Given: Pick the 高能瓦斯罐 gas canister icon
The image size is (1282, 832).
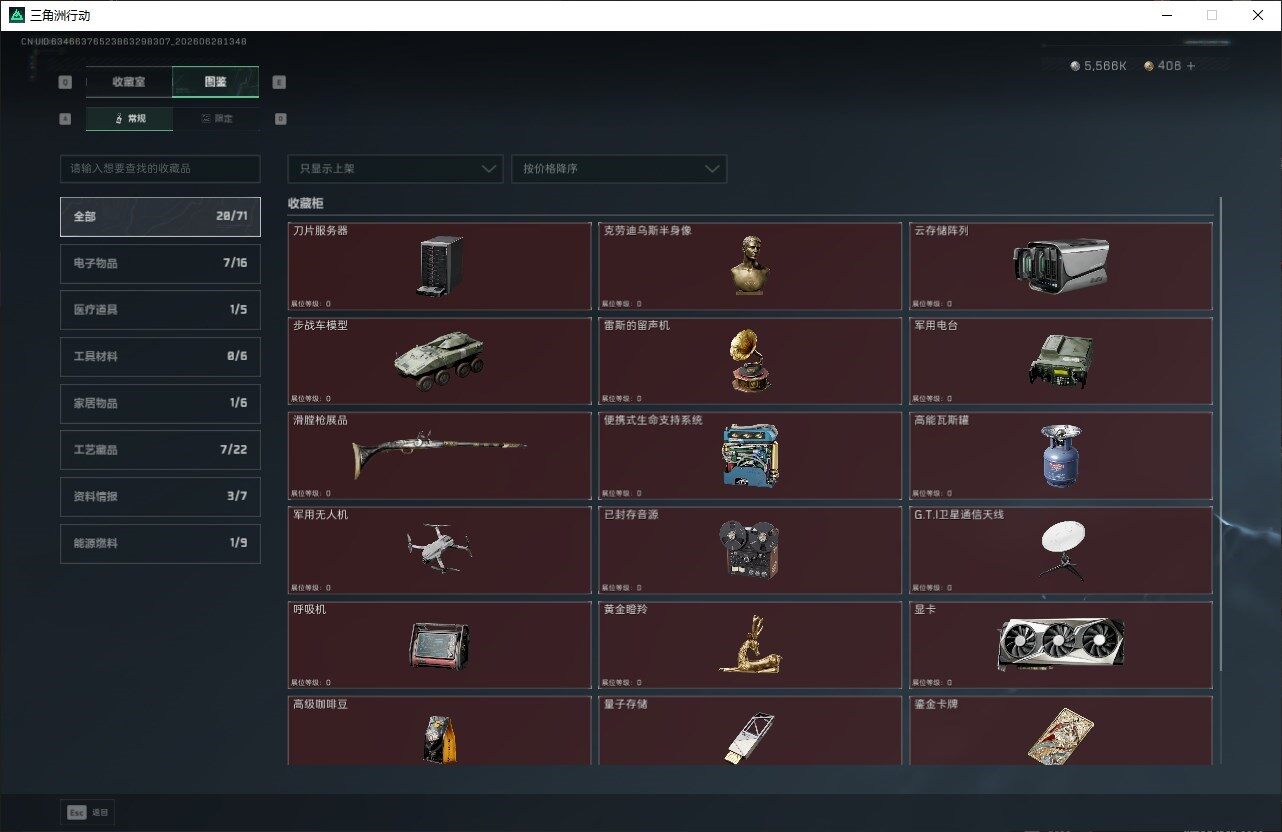Looking at the screenshot, I should (x=1061, y=455).
